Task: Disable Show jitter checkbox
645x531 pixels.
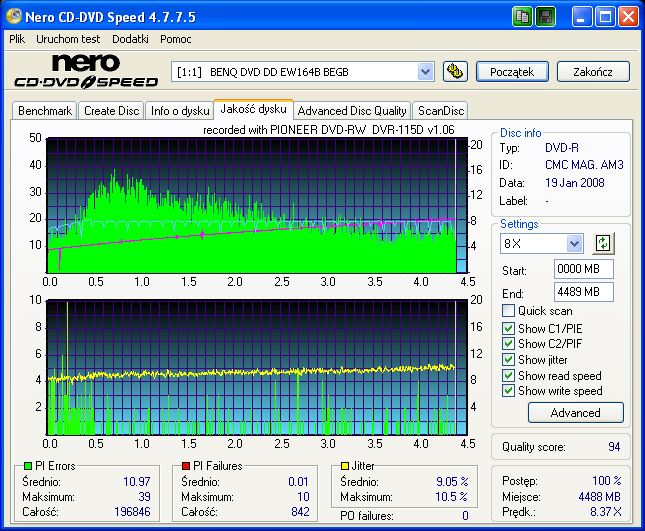Action: (508, 359)
